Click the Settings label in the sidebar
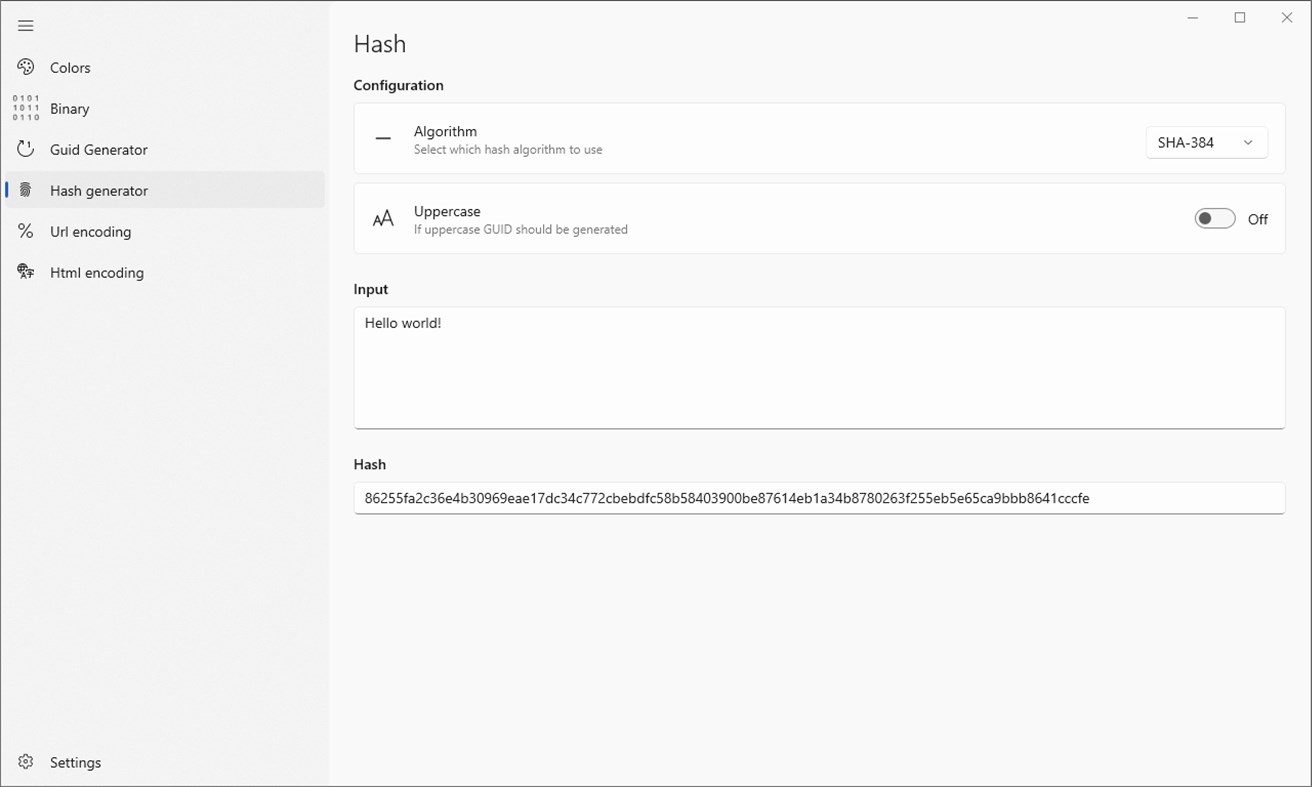Screen dimensions: 1312x787 75,763
